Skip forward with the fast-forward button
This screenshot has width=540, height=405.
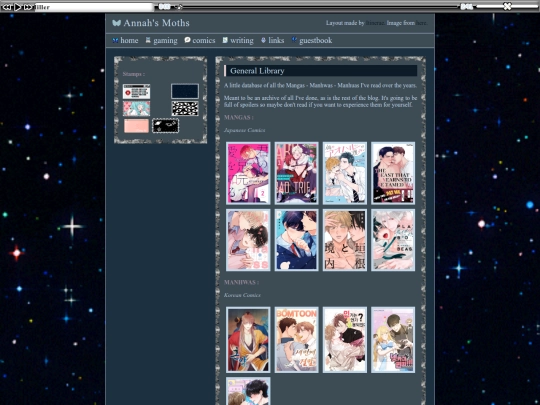[28, 7]
